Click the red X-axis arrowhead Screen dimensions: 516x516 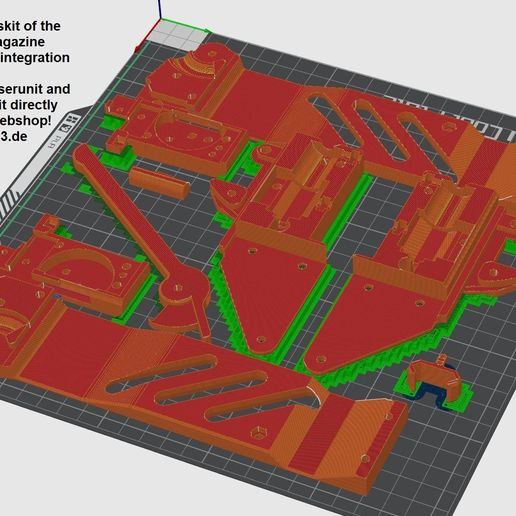pyautogui.click(x=137, y=49)
